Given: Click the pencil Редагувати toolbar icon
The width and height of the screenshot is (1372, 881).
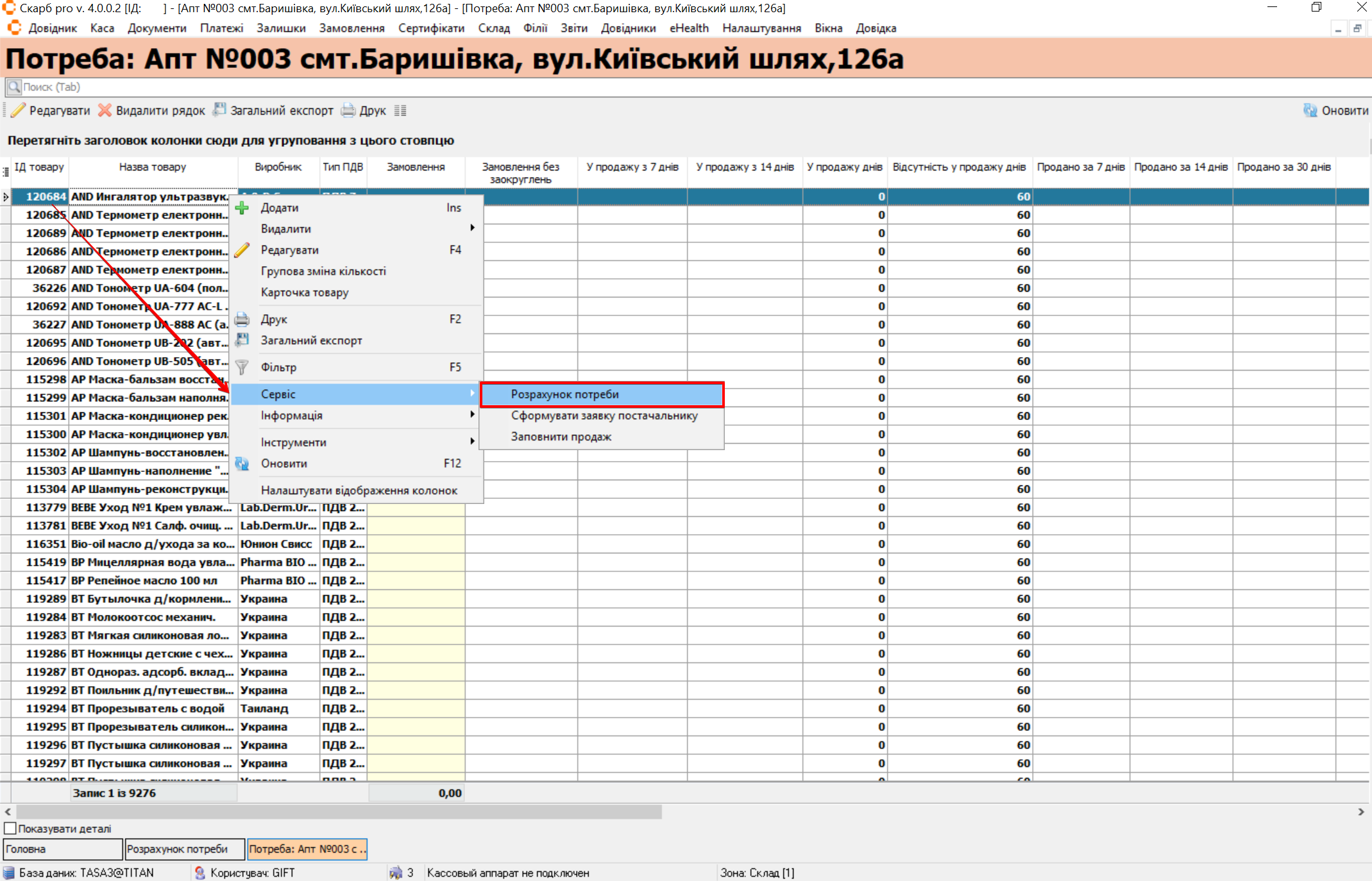Looking at the screenshot, I should click(x=19, y=110).
